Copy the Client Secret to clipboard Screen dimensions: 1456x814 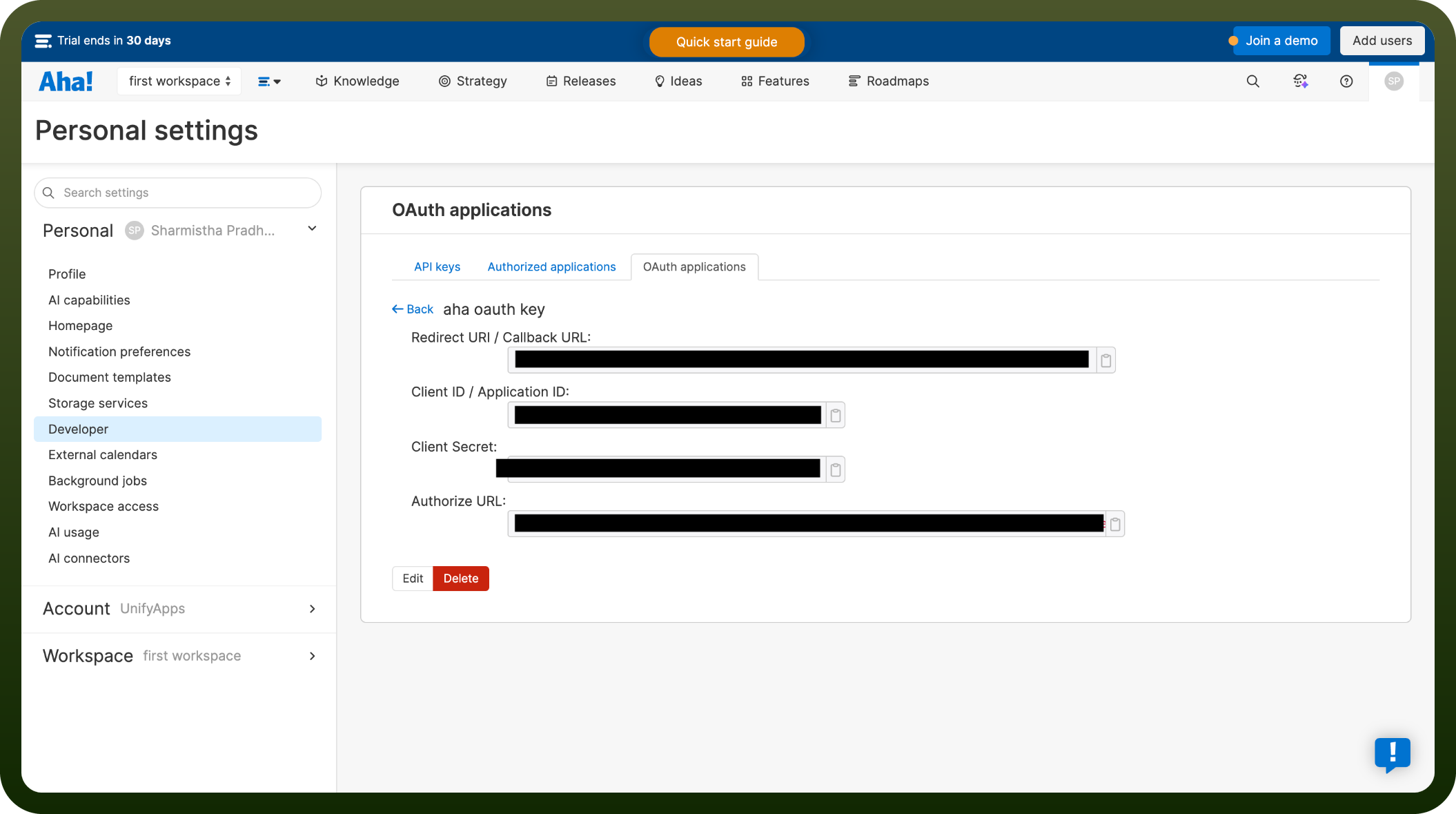coord(835,470)
